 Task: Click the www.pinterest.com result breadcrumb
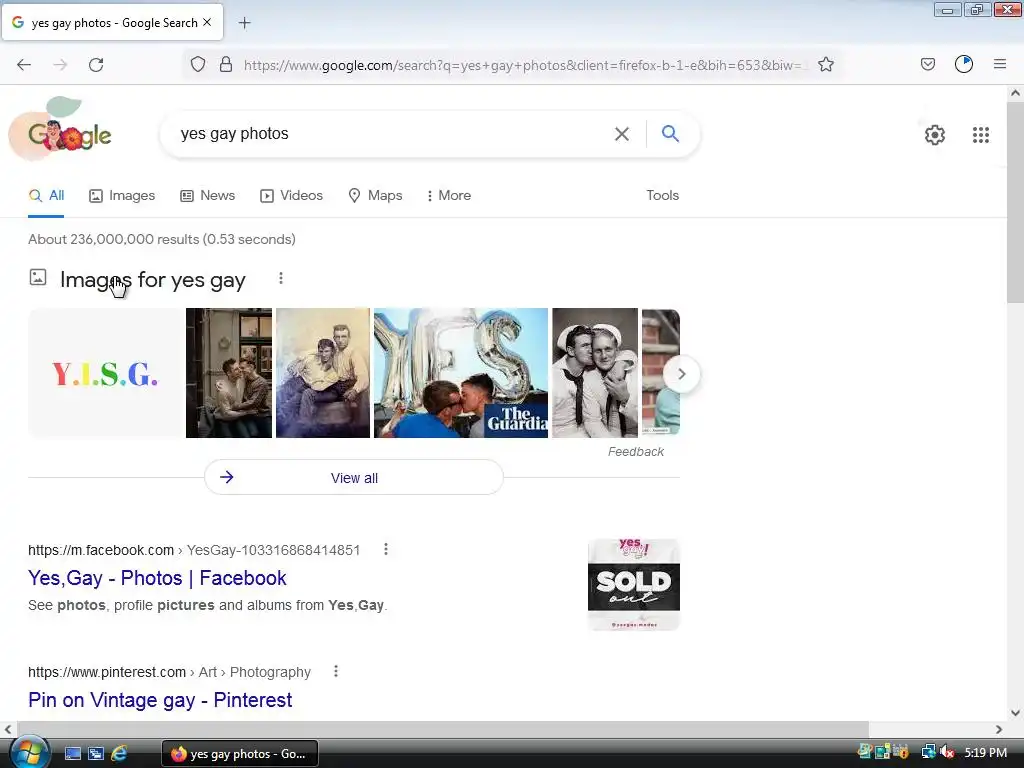[169, 672]
